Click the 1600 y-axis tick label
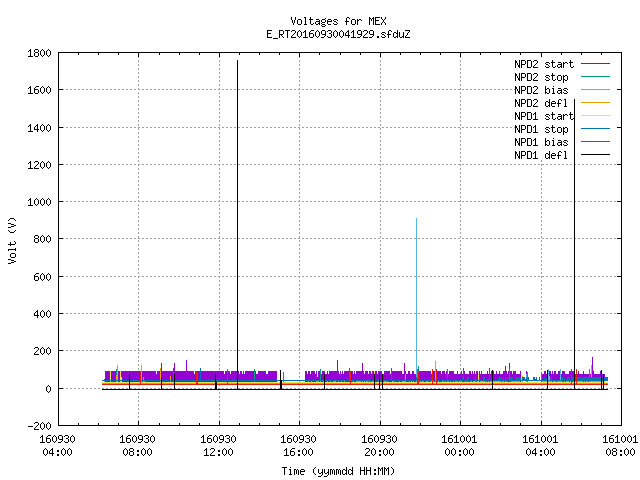Image resolution: width=640 pixels, height=480 pixels. point(39,90)
